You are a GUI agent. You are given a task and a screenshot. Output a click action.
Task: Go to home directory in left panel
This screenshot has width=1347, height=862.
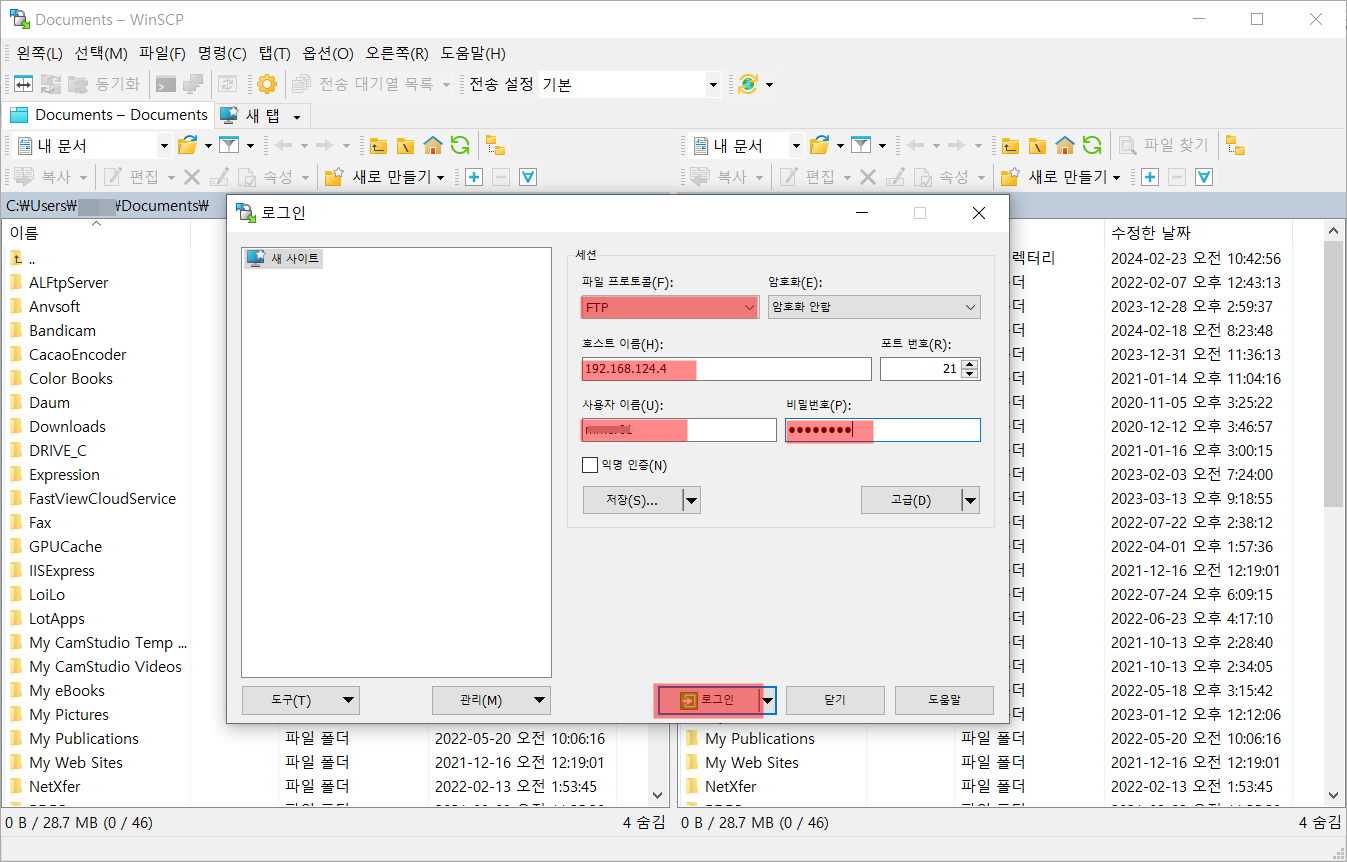pyautogui.click(x=433, y=146)
